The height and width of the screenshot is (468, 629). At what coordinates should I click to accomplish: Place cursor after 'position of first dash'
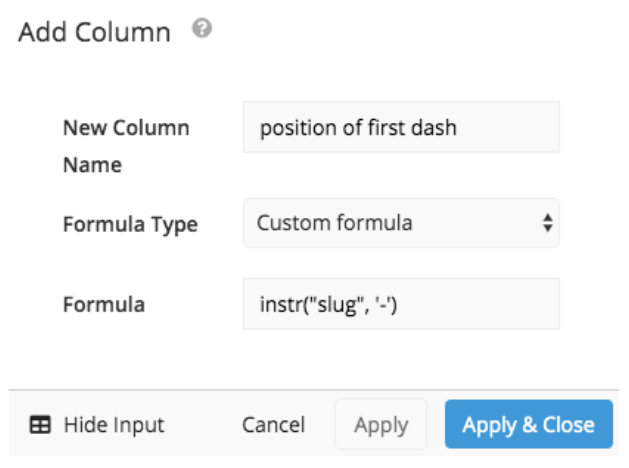click(x=458, y=128)
